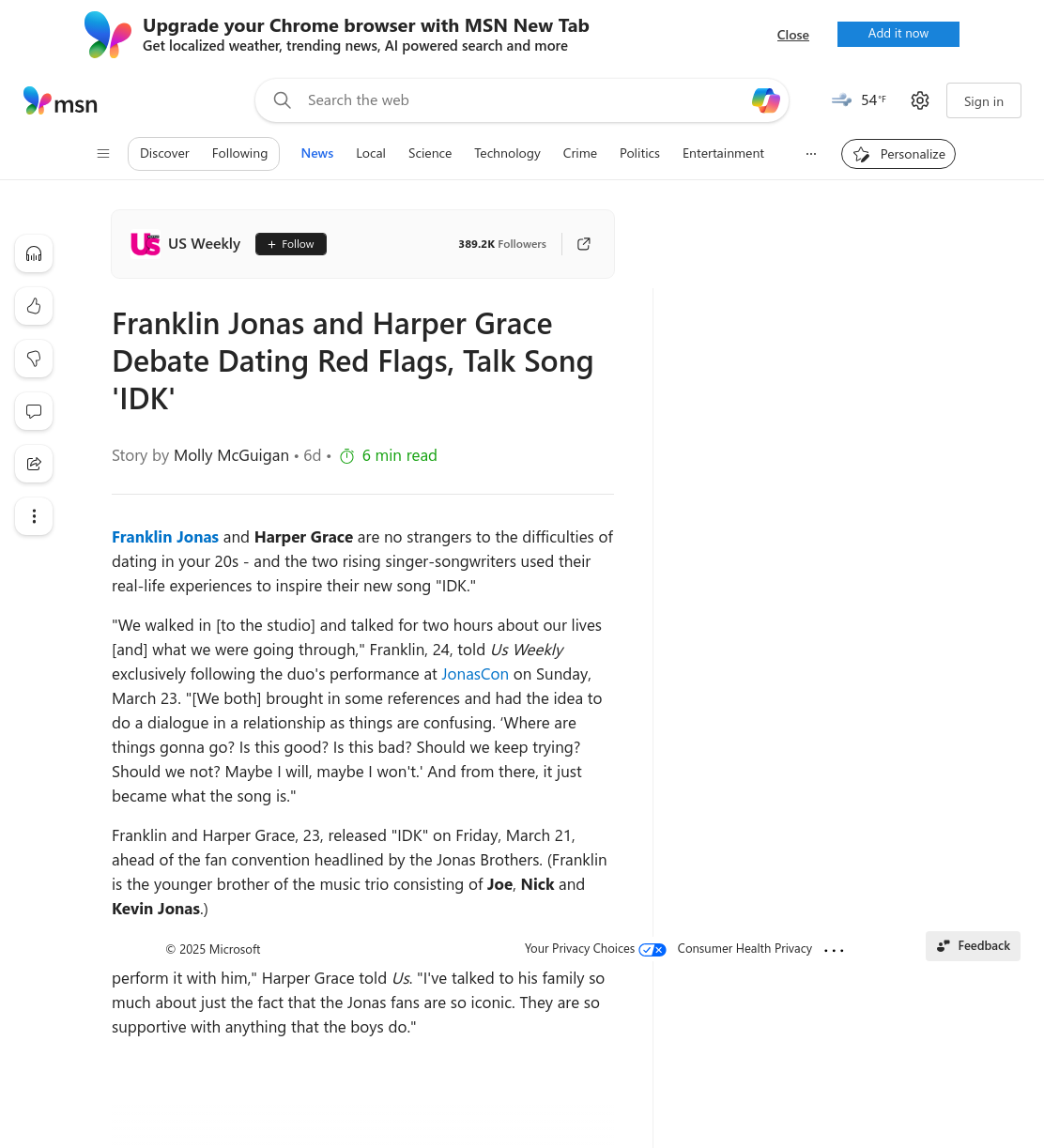Select the Science tab
The image size is (1044, 1148).
[430, 154]
